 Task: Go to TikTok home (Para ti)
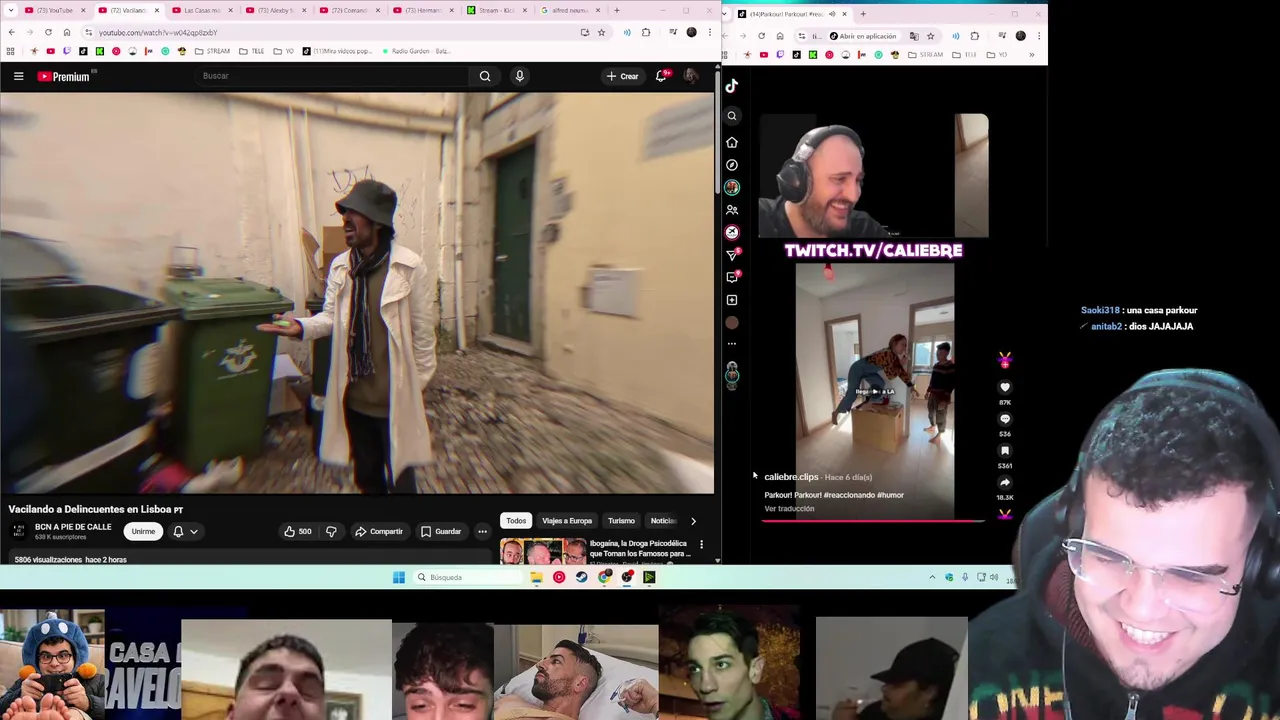[x=732, y=142]
